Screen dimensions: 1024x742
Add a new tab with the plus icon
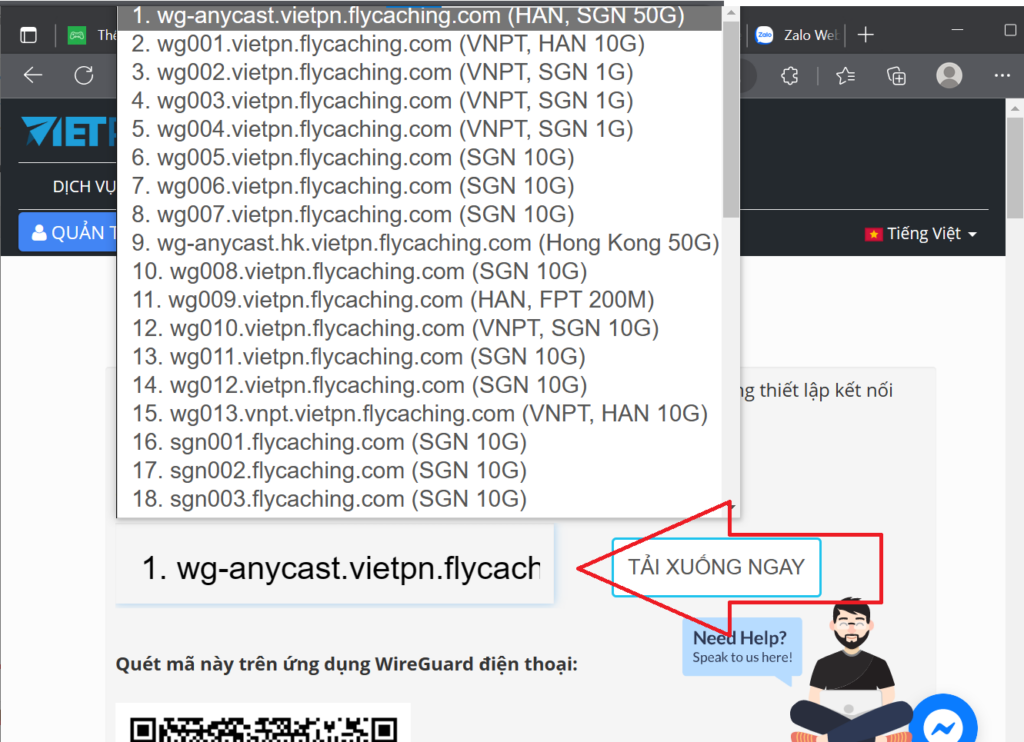(x=865, y=35)
